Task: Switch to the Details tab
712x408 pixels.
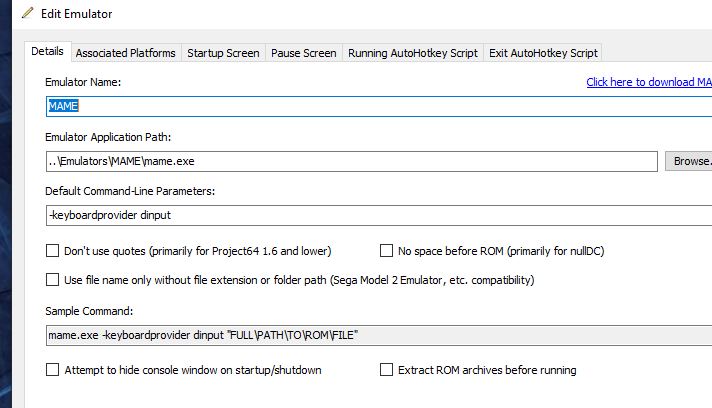Action: 47,51
